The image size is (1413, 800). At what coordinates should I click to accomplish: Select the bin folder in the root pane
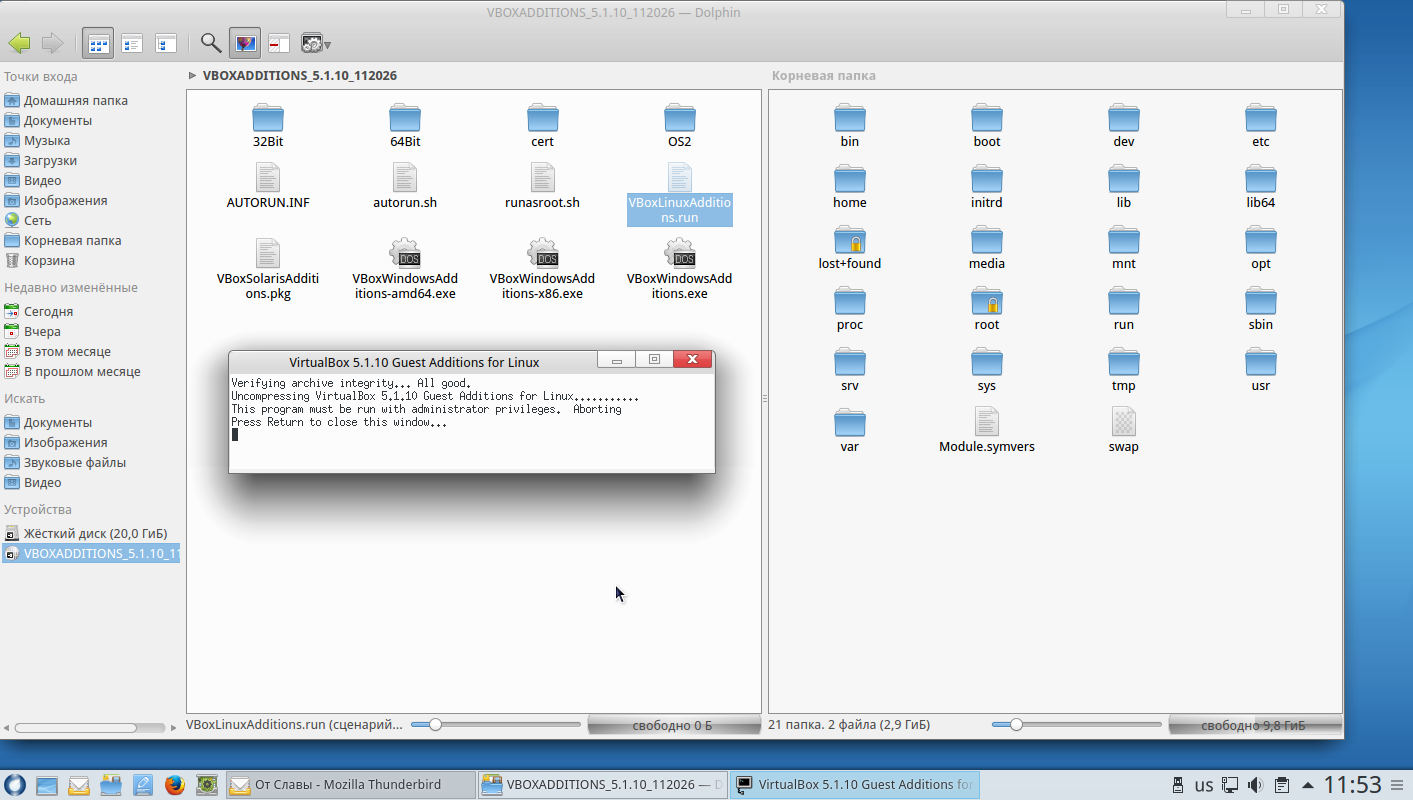tap(850, 118)
